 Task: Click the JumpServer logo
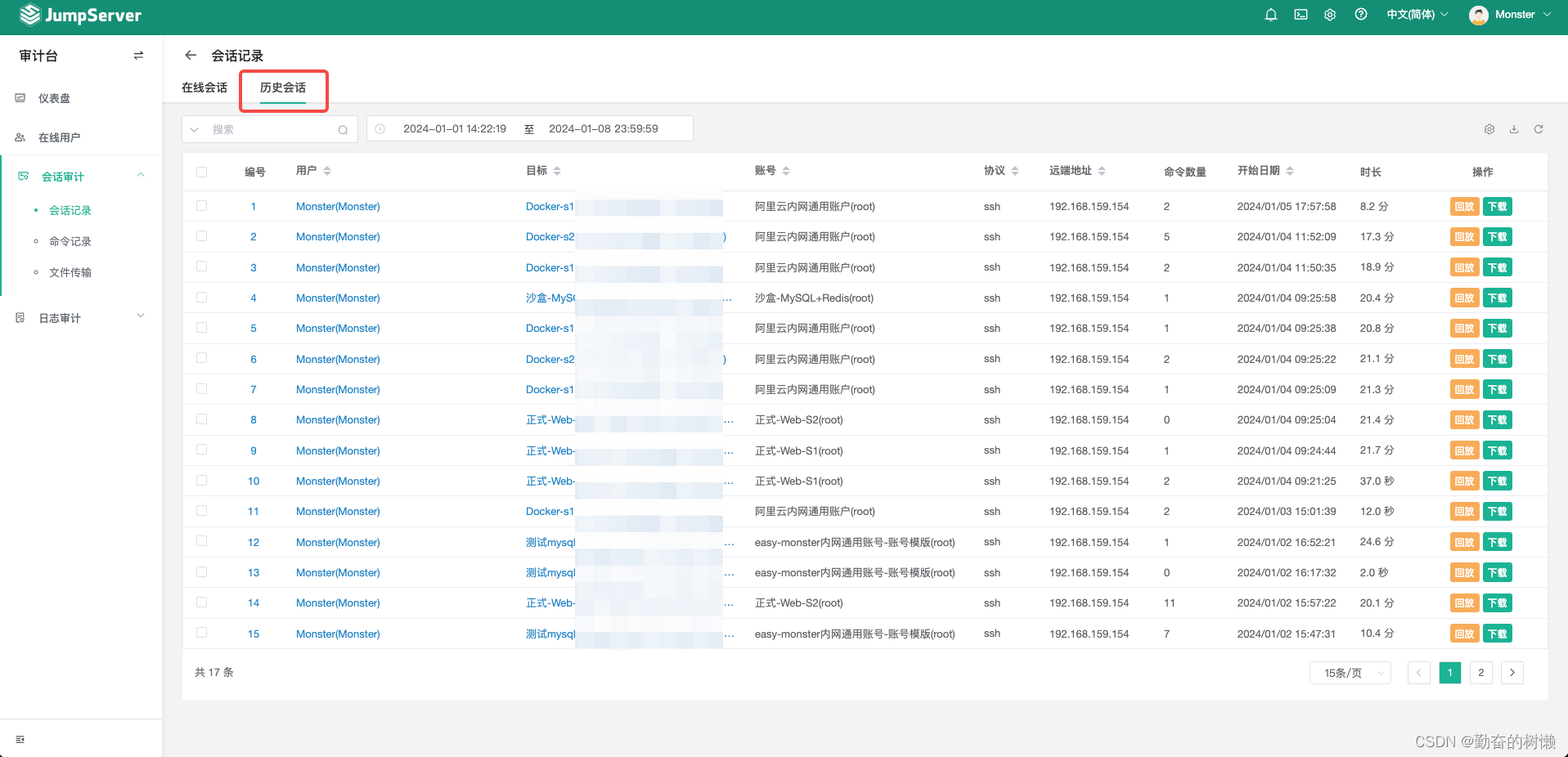[80, 15]
